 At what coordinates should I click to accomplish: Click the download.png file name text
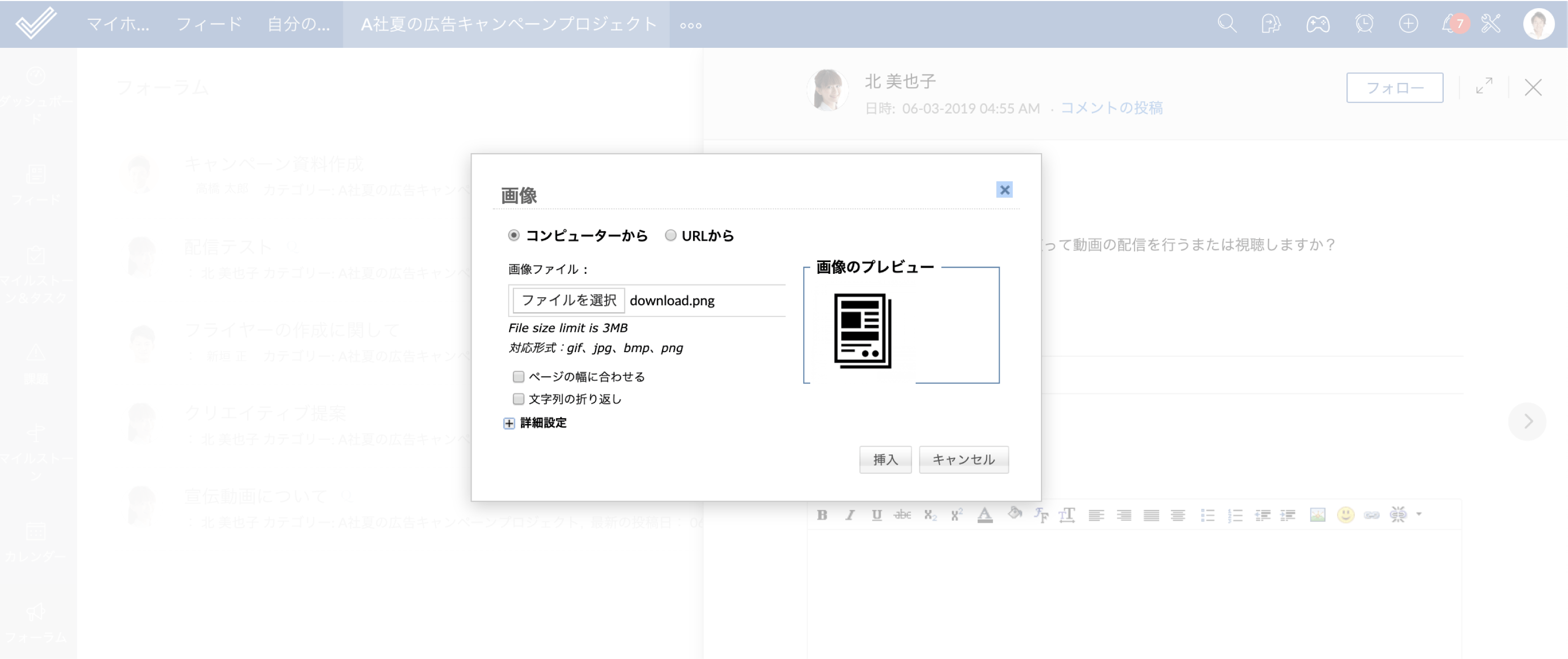tap(672, 301)
